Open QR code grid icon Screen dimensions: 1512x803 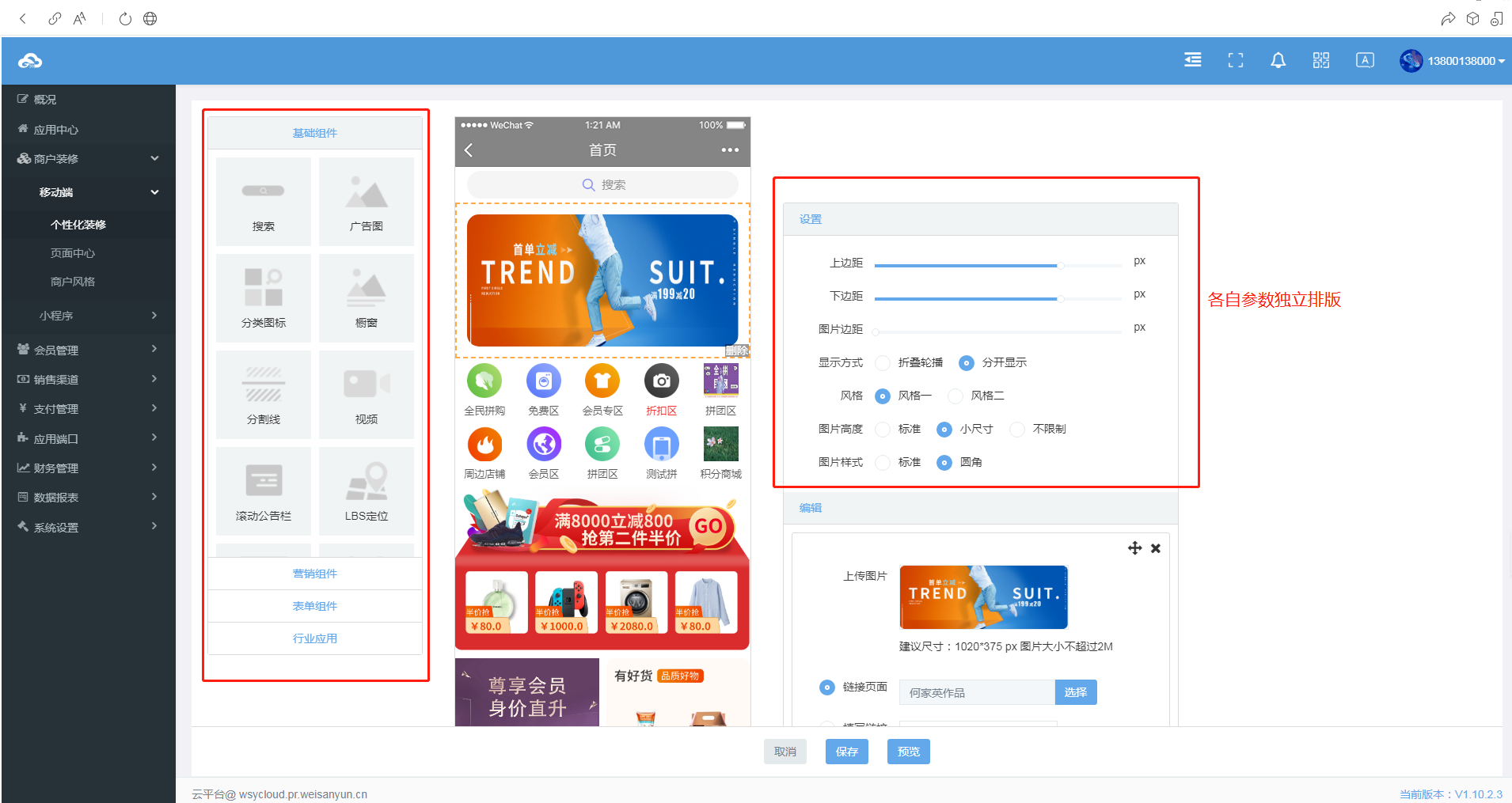point(1321,60)
